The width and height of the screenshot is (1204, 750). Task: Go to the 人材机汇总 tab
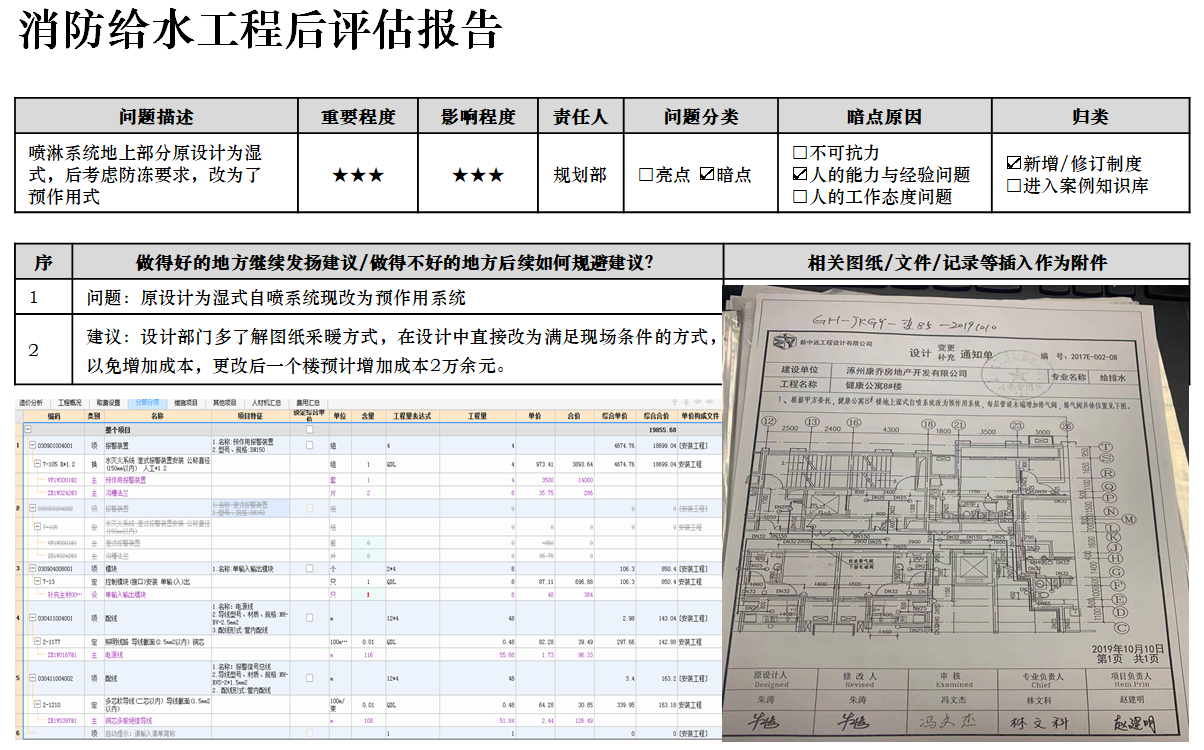[266, 403]
